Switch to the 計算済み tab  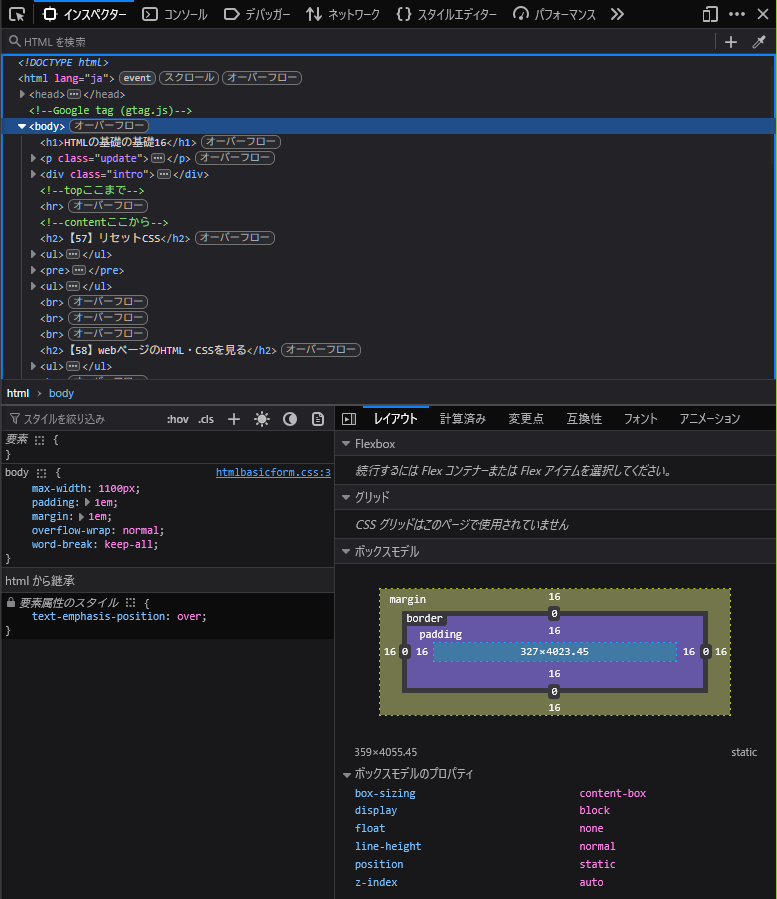[463, 419]
